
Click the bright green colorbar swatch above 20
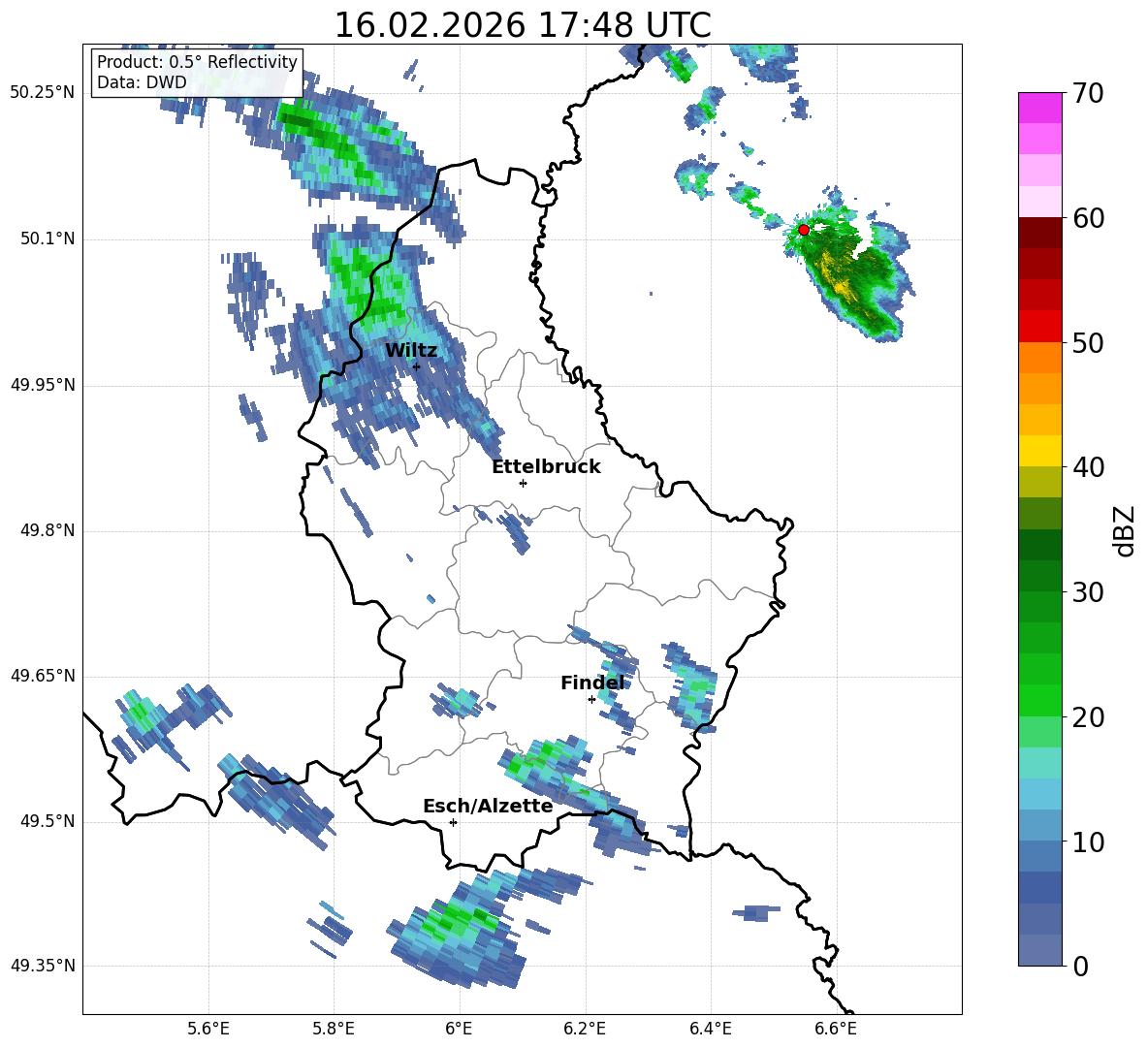1039,700
